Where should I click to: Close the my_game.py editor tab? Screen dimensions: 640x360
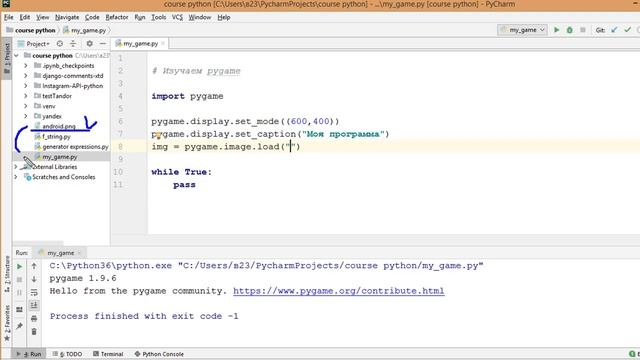pyautogui.click(x=163, y=43)
